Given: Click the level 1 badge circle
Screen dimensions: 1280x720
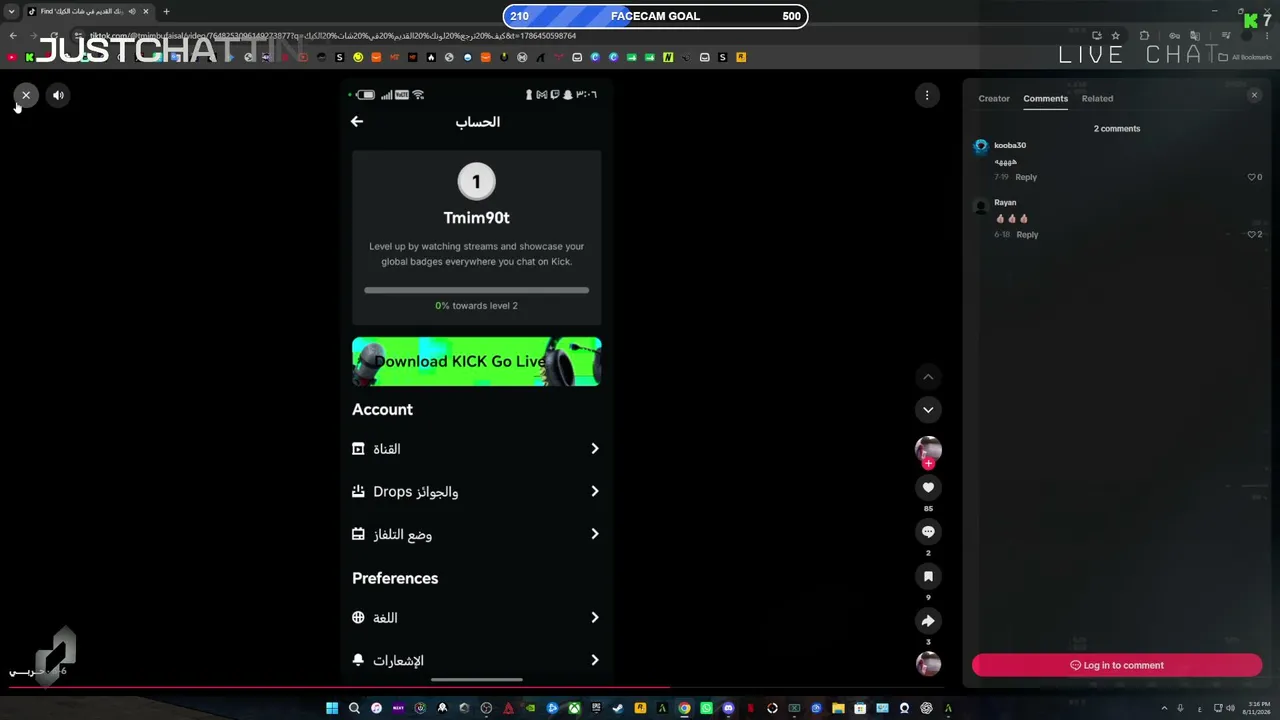Looking at the screenshot, I should click(476, 182).
